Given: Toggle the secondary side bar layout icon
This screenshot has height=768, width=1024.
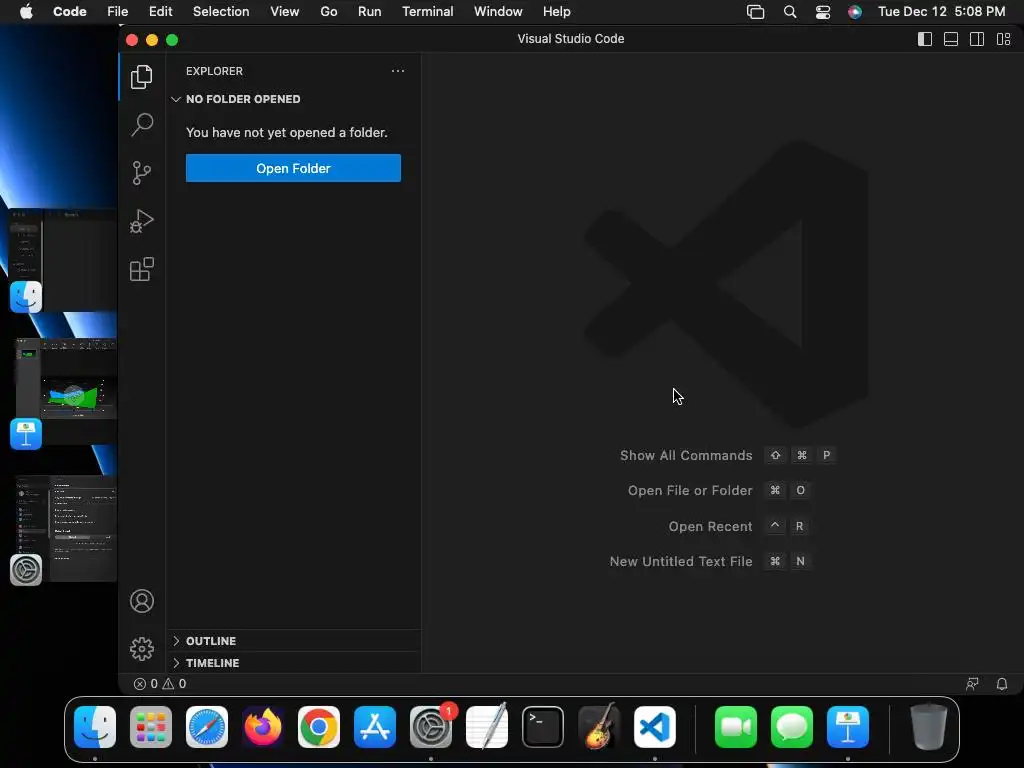Looking at the screenshot, I should (x=977, y=39).
